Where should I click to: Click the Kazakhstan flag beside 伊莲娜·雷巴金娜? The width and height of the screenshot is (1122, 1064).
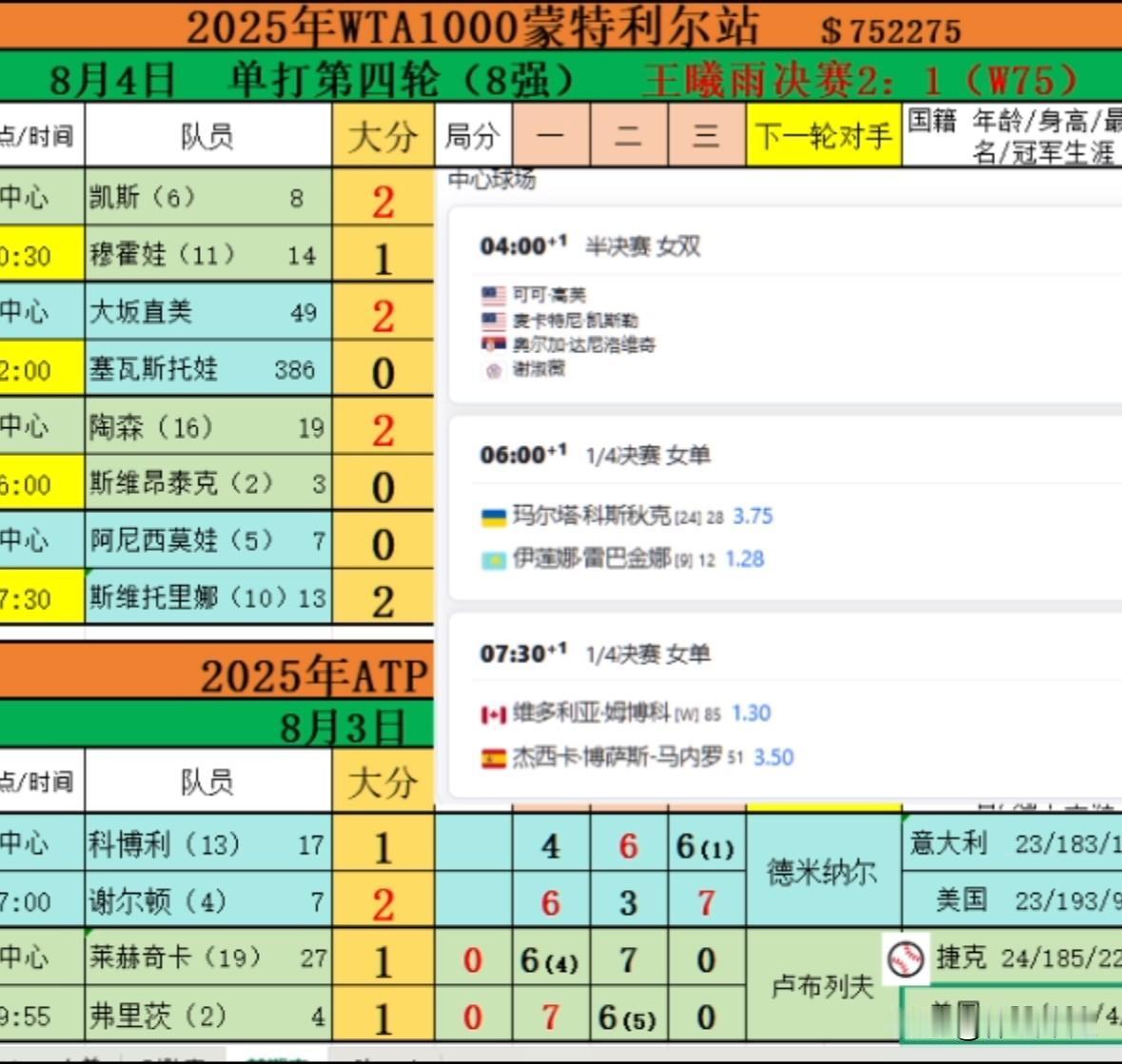(493, 560)
